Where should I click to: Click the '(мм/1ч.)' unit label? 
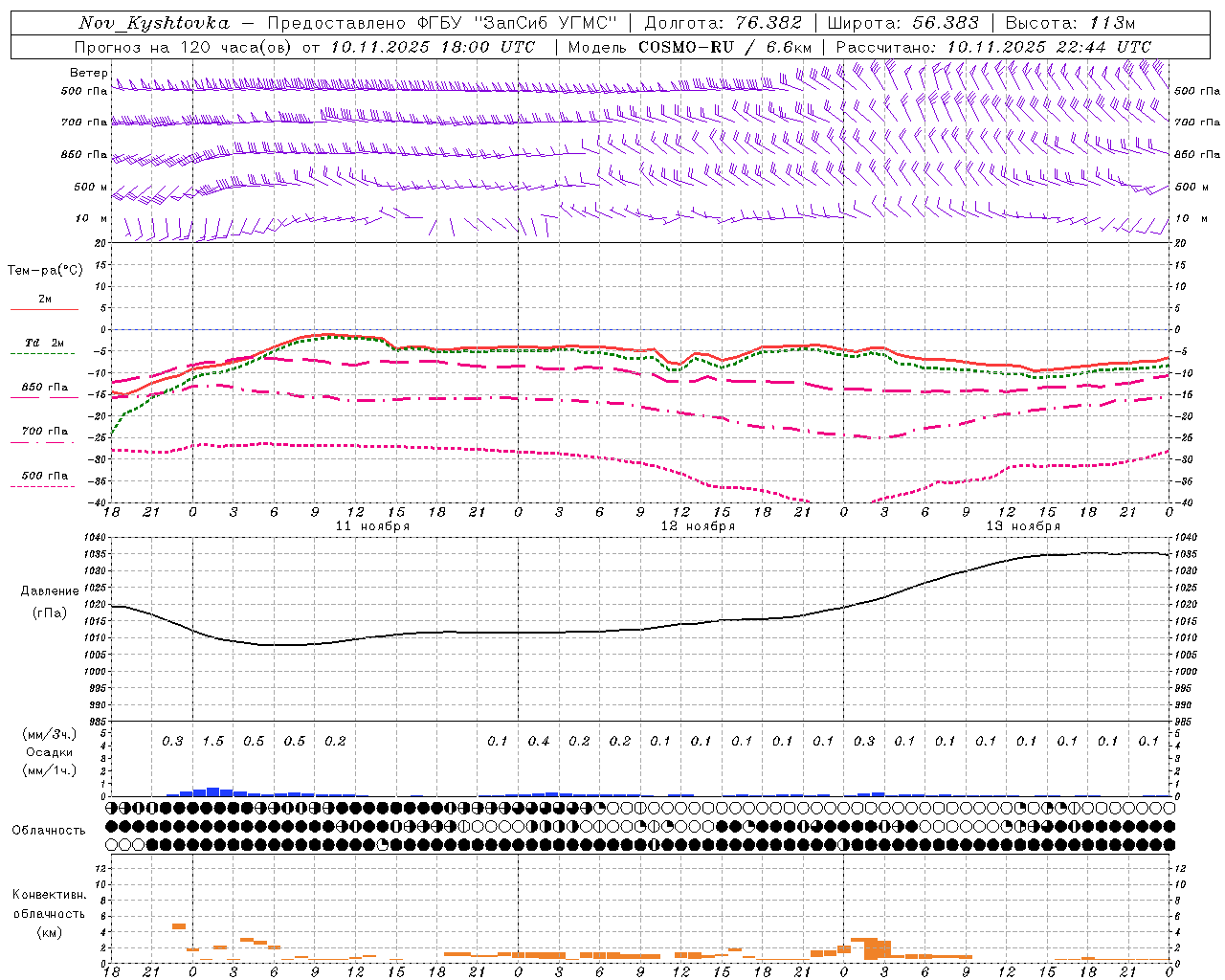point(49,770)
